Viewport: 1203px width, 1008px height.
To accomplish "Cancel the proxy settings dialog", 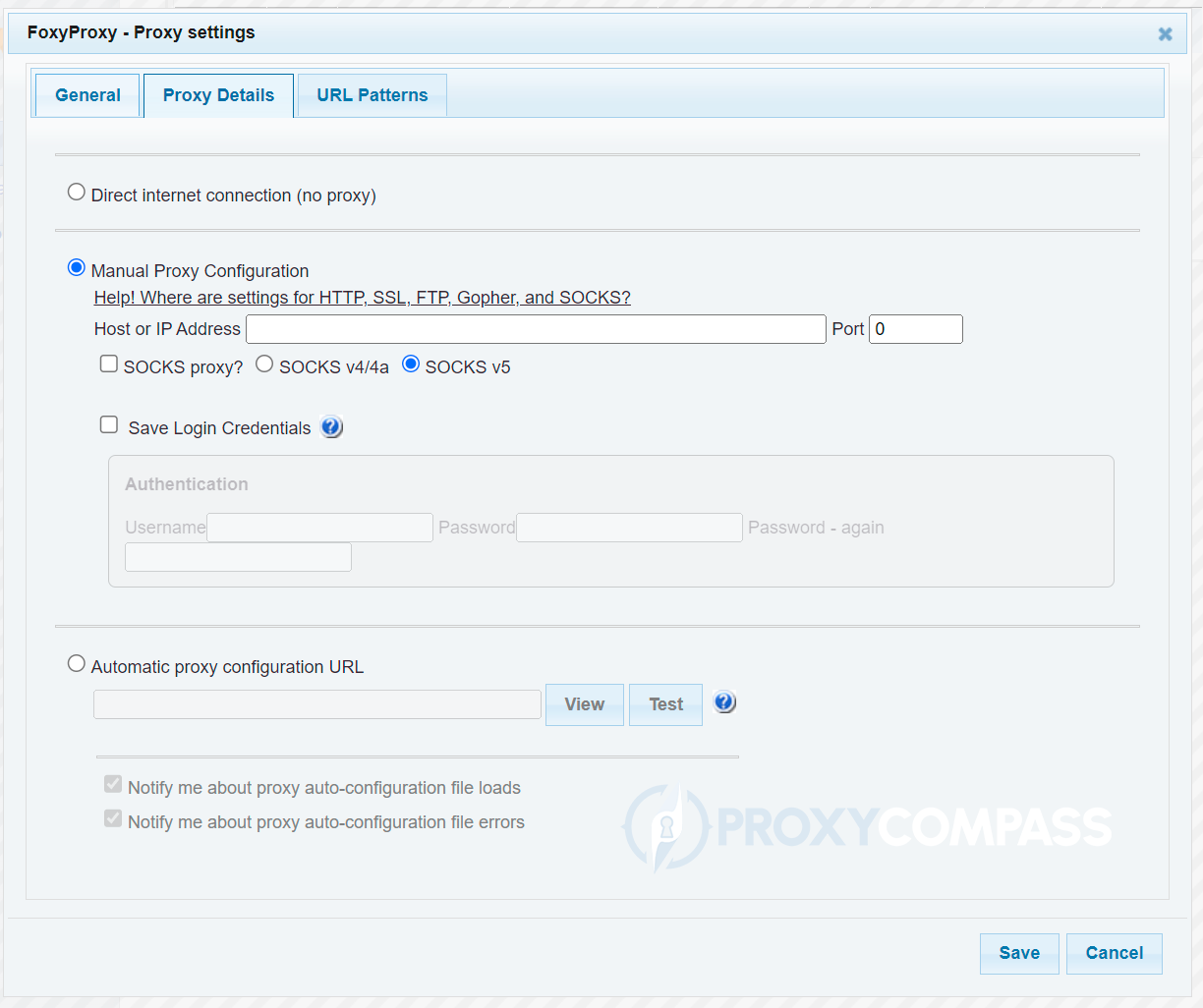I will (1115, 953).
